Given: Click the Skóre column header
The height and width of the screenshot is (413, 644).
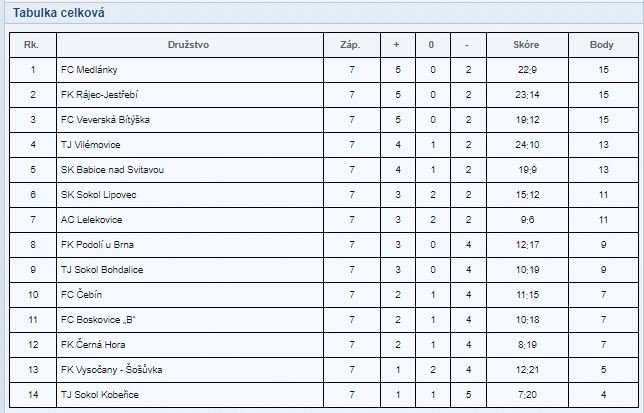Looking at the screenshot, I should 526,45.
